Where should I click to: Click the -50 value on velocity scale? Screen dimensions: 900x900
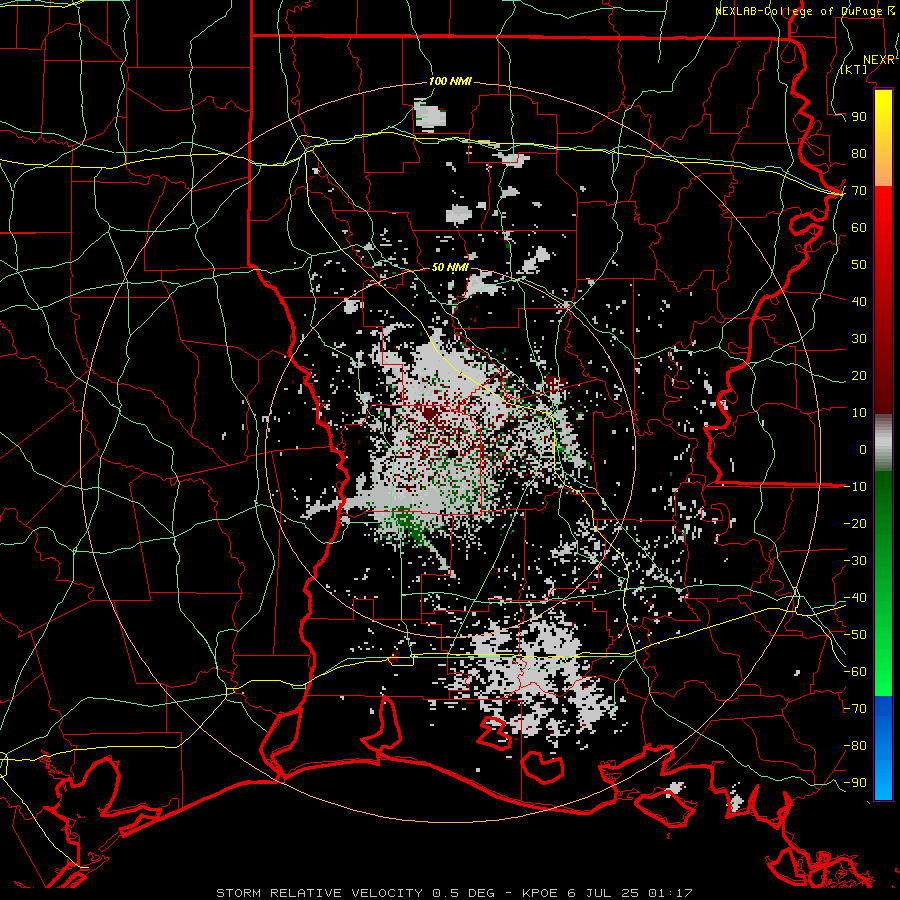coord(855,635)
